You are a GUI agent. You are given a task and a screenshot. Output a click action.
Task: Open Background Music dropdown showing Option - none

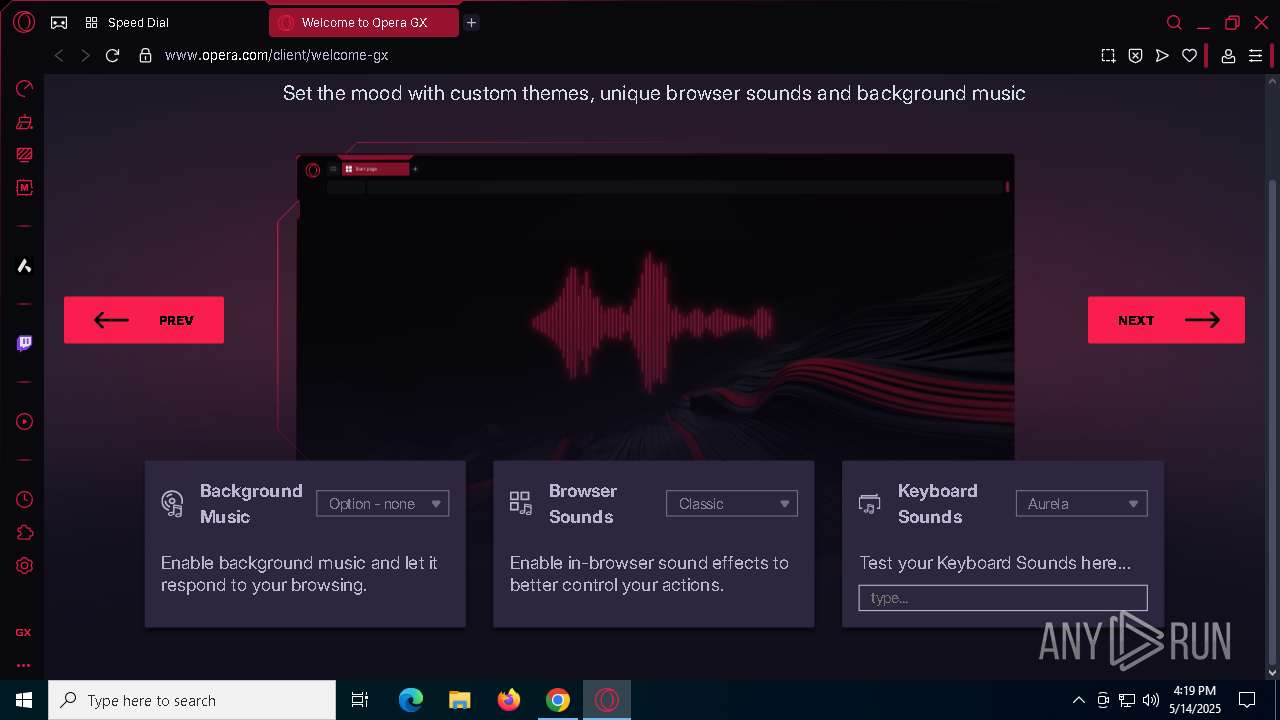382,504
